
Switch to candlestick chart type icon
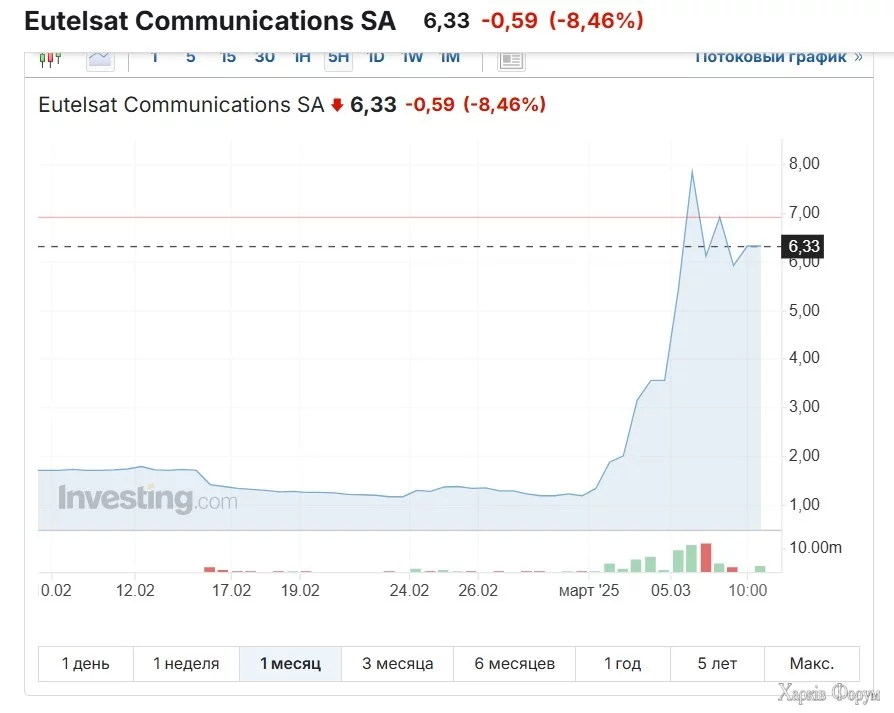tap(49, 59)
